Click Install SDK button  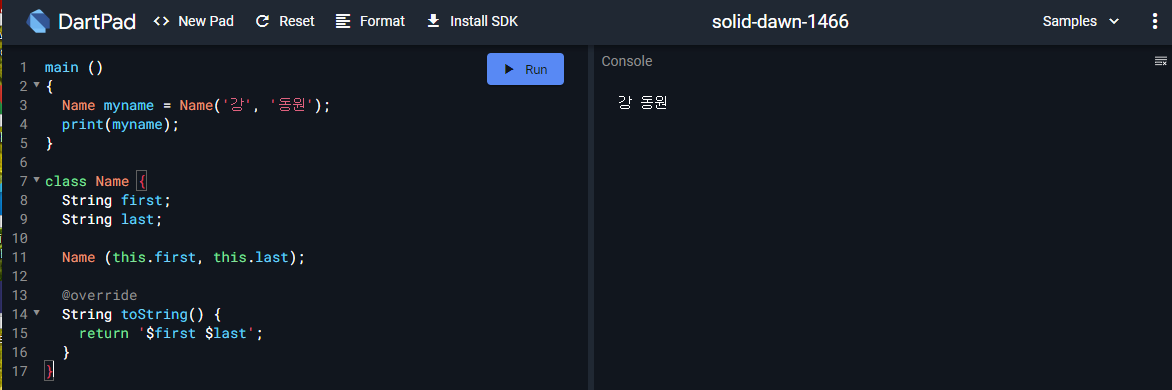coord(472,22)
